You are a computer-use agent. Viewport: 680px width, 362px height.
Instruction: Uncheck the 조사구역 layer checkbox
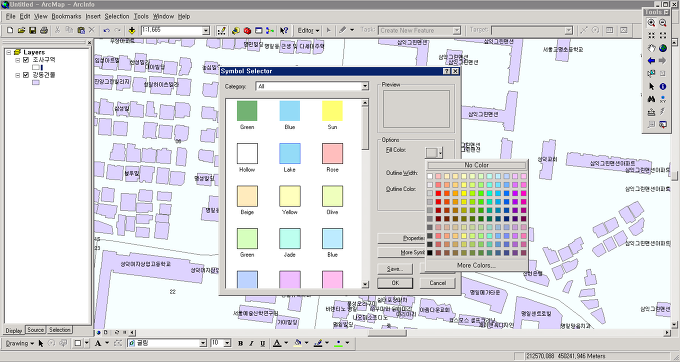(26, 60)
